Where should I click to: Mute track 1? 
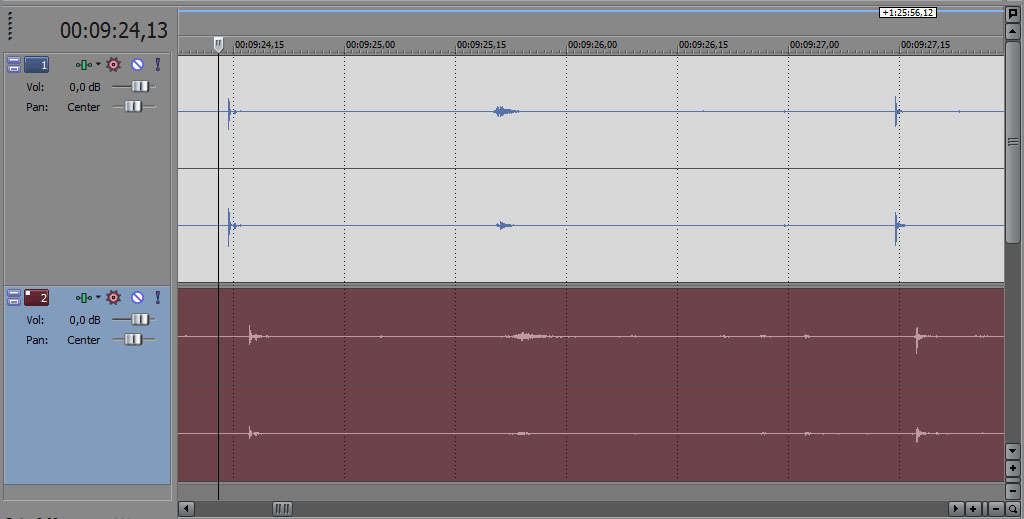pos(137,64)
